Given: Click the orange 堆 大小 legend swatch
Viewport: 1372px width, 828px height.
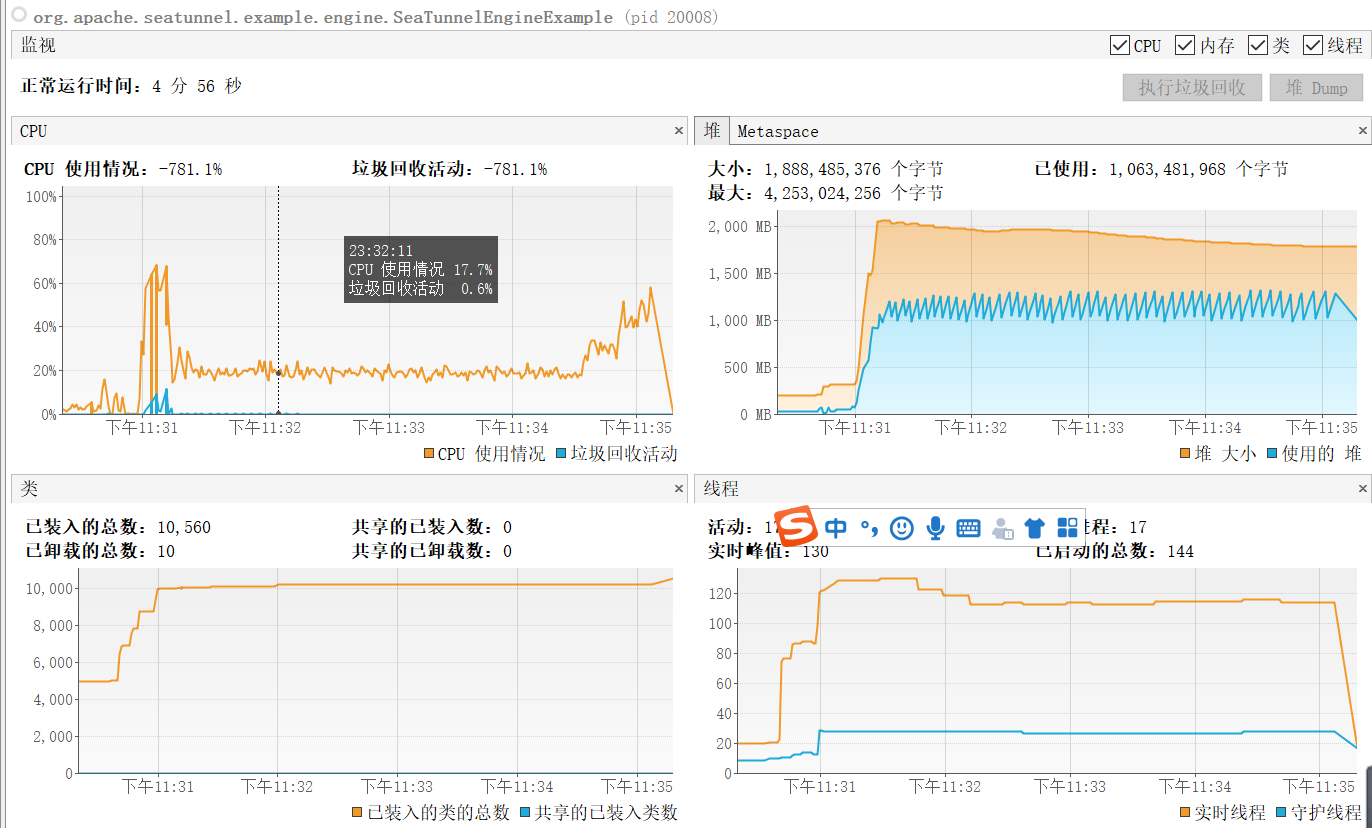Looking at the screenshot, I should [1186, 454].
